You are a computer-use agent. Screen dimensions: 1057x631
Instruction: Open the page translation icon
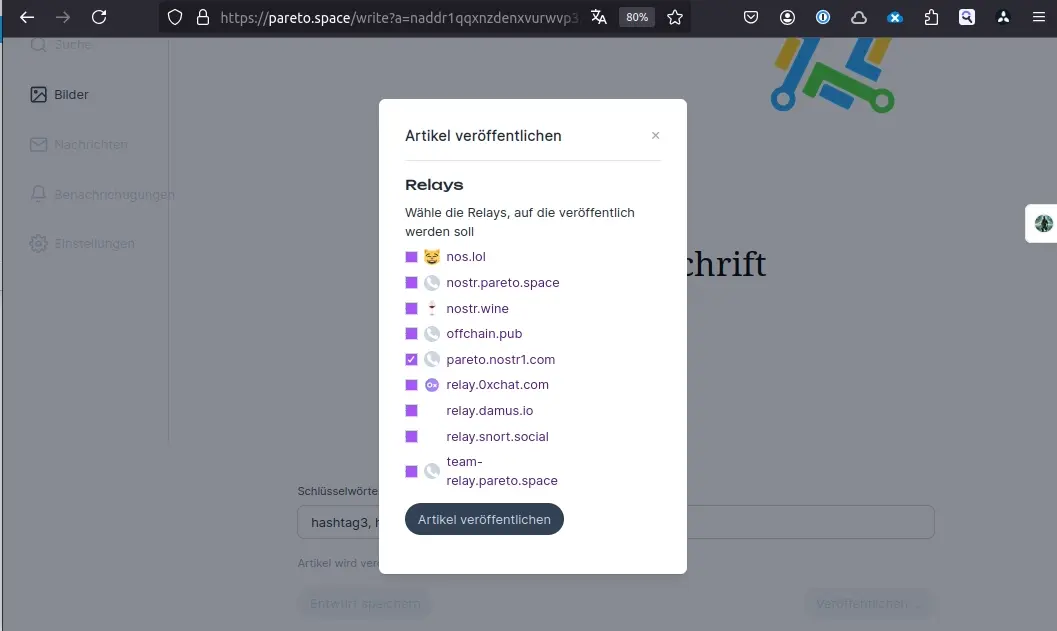(x=599, y=18)
